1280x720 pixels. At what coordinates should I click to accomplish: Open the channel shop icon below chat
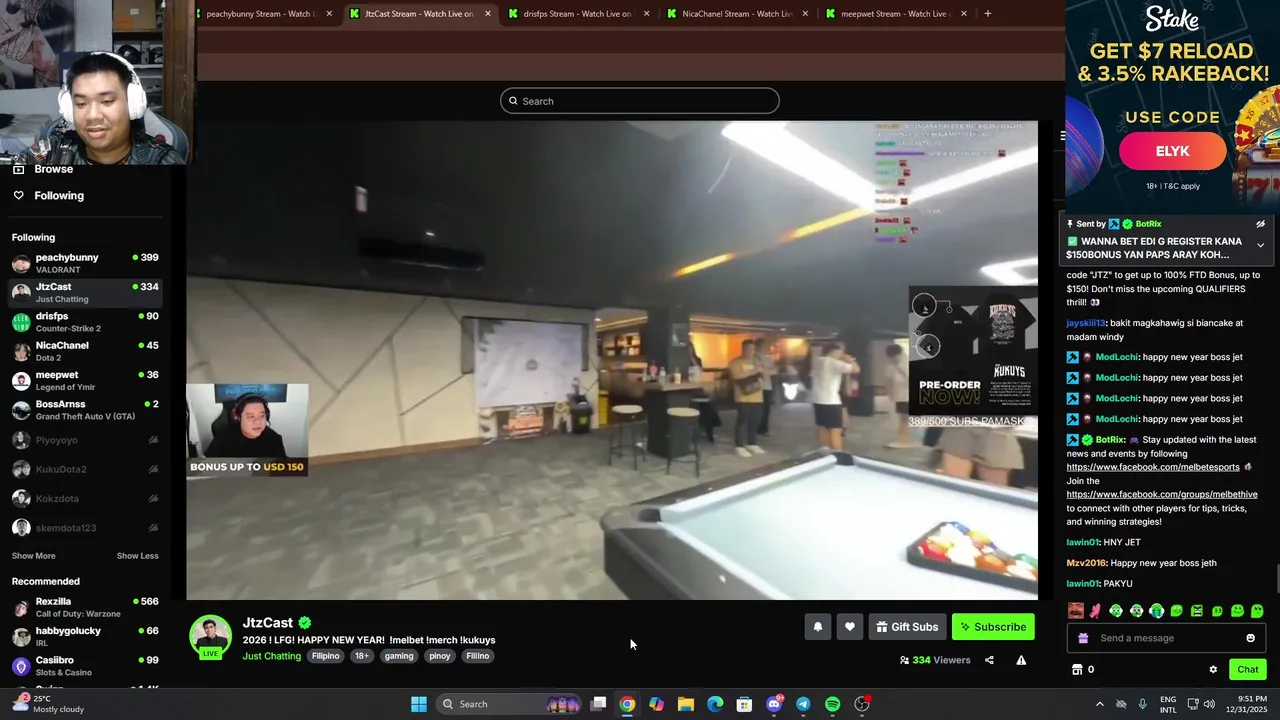point(1077,670)
